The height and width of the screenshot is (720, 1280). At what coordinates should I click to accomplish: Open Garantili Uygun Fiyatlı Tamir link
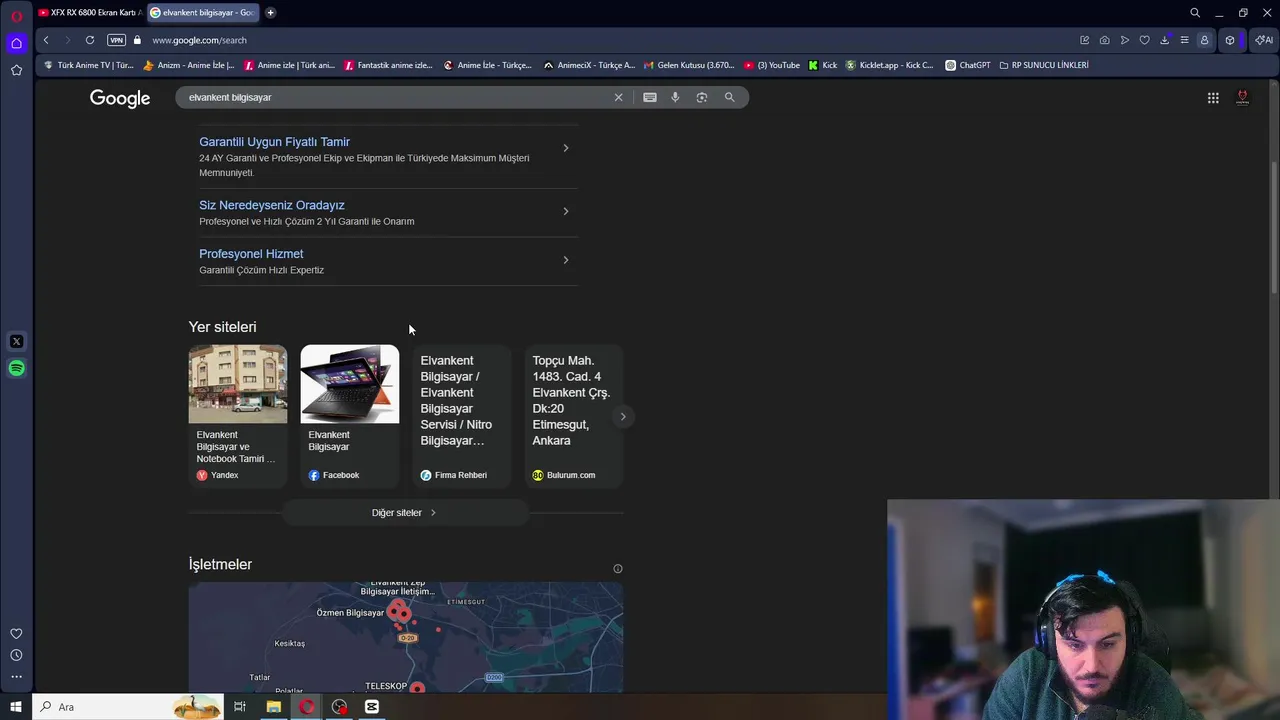[x=274, y=142]
